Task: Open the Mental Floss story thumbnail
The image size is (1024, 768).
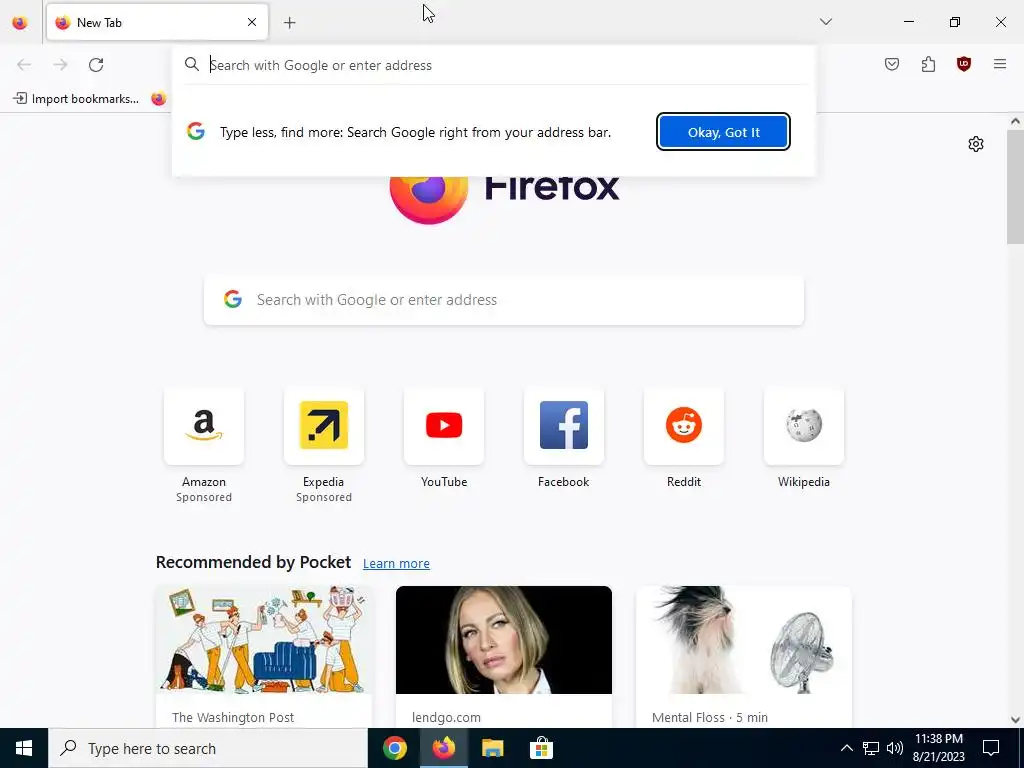Action: 744,640
